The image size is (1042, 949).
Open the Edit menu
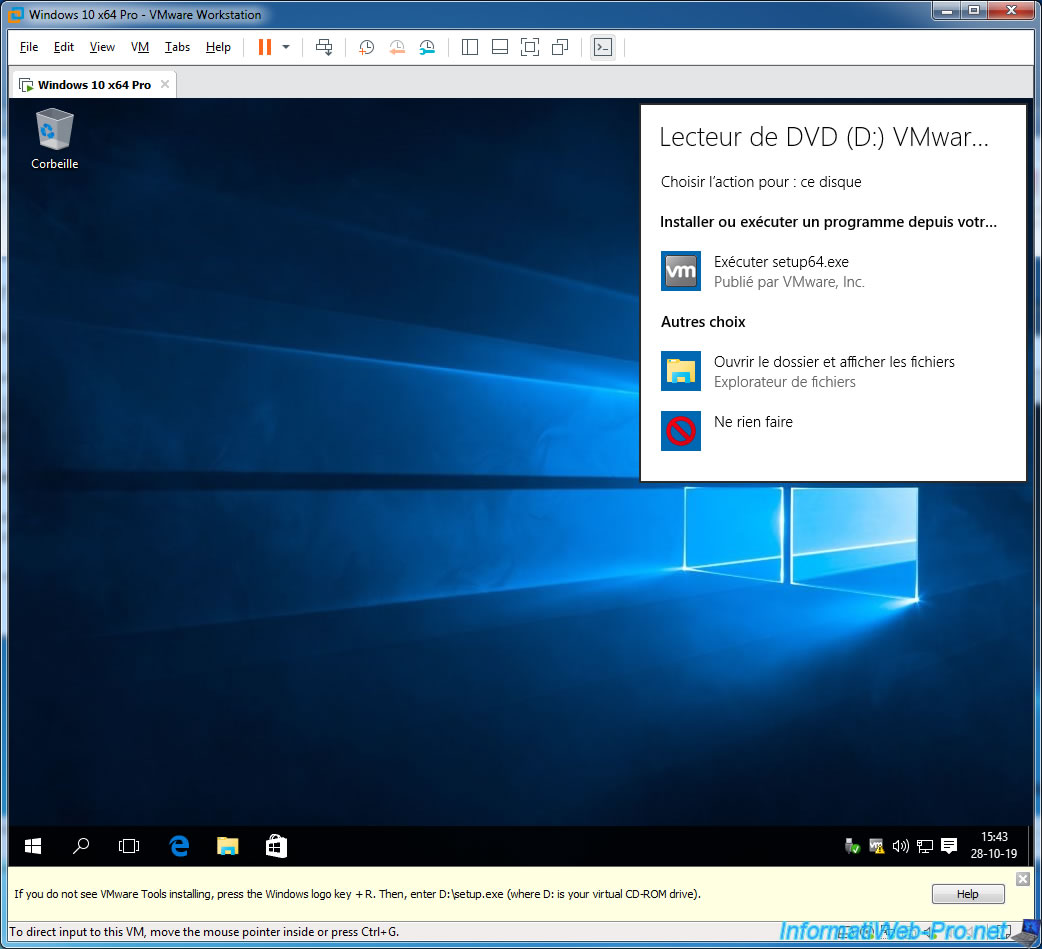click(x=64, y=47)
